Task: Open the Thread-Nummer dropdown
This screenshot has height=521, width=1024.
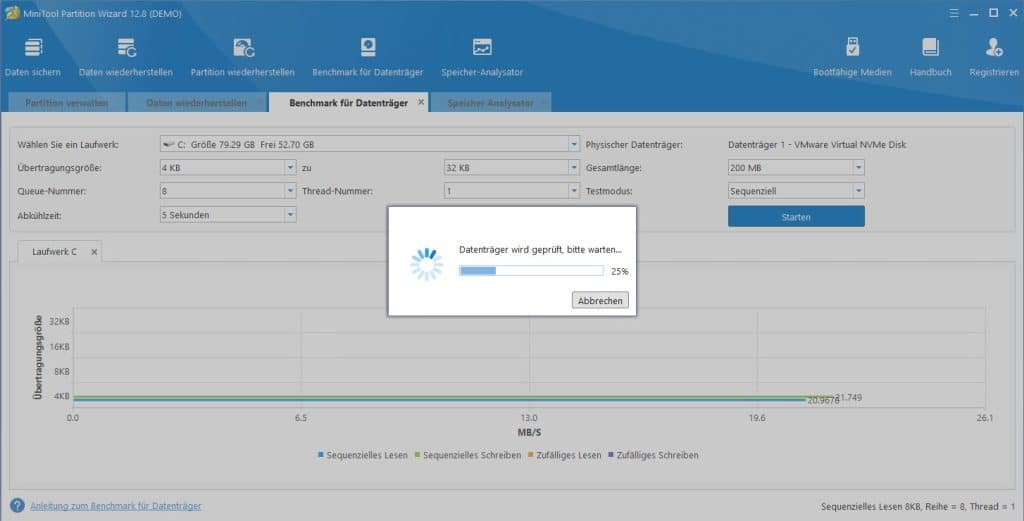Action: (x=573, y=191)
